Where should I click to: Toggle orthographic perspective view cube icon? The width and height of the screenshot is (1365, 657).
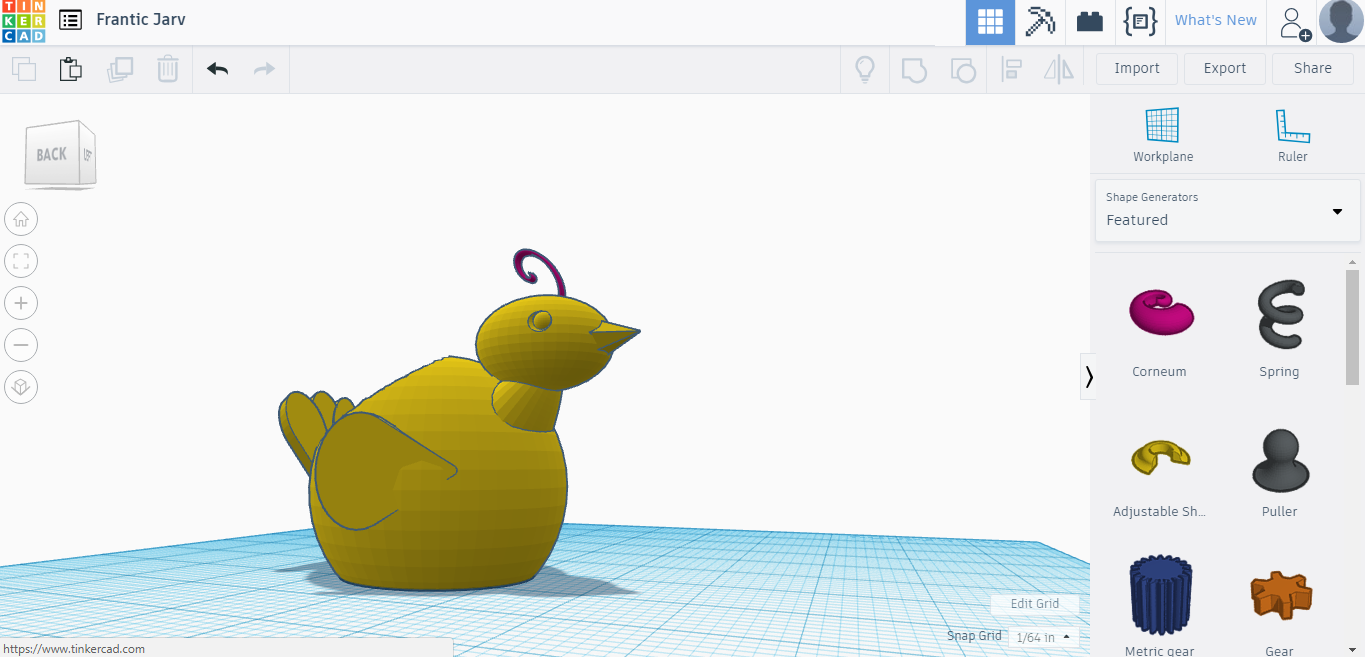tap(21, 387)
